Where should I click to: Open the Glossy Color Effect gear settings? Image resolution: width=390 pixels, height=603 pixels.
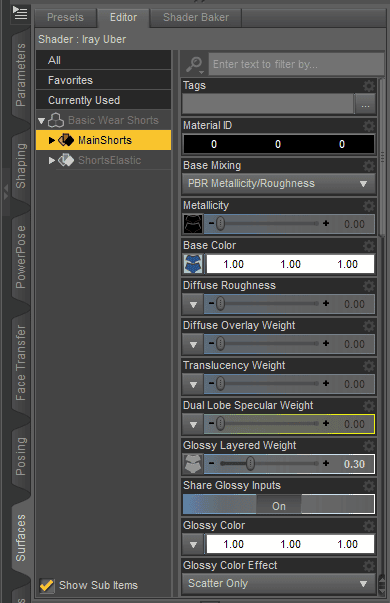368,565
